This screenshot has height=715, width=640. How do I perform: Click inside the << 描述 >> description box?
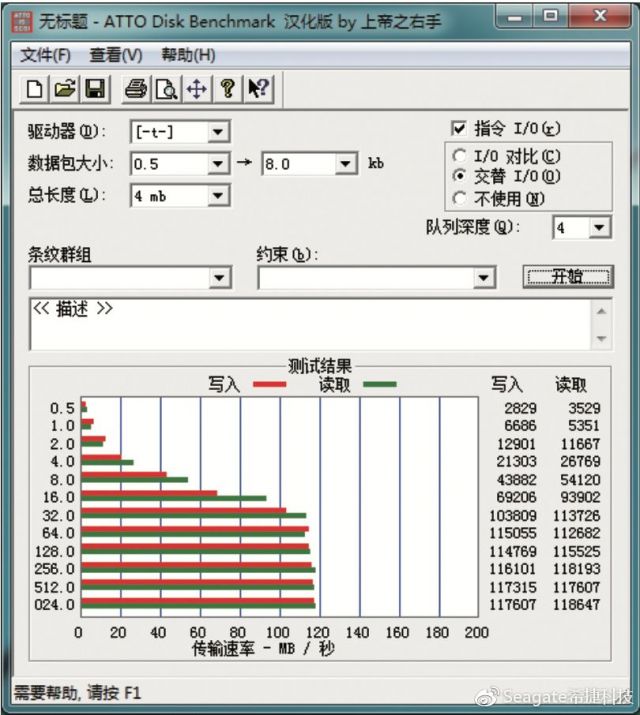[311, 324]
